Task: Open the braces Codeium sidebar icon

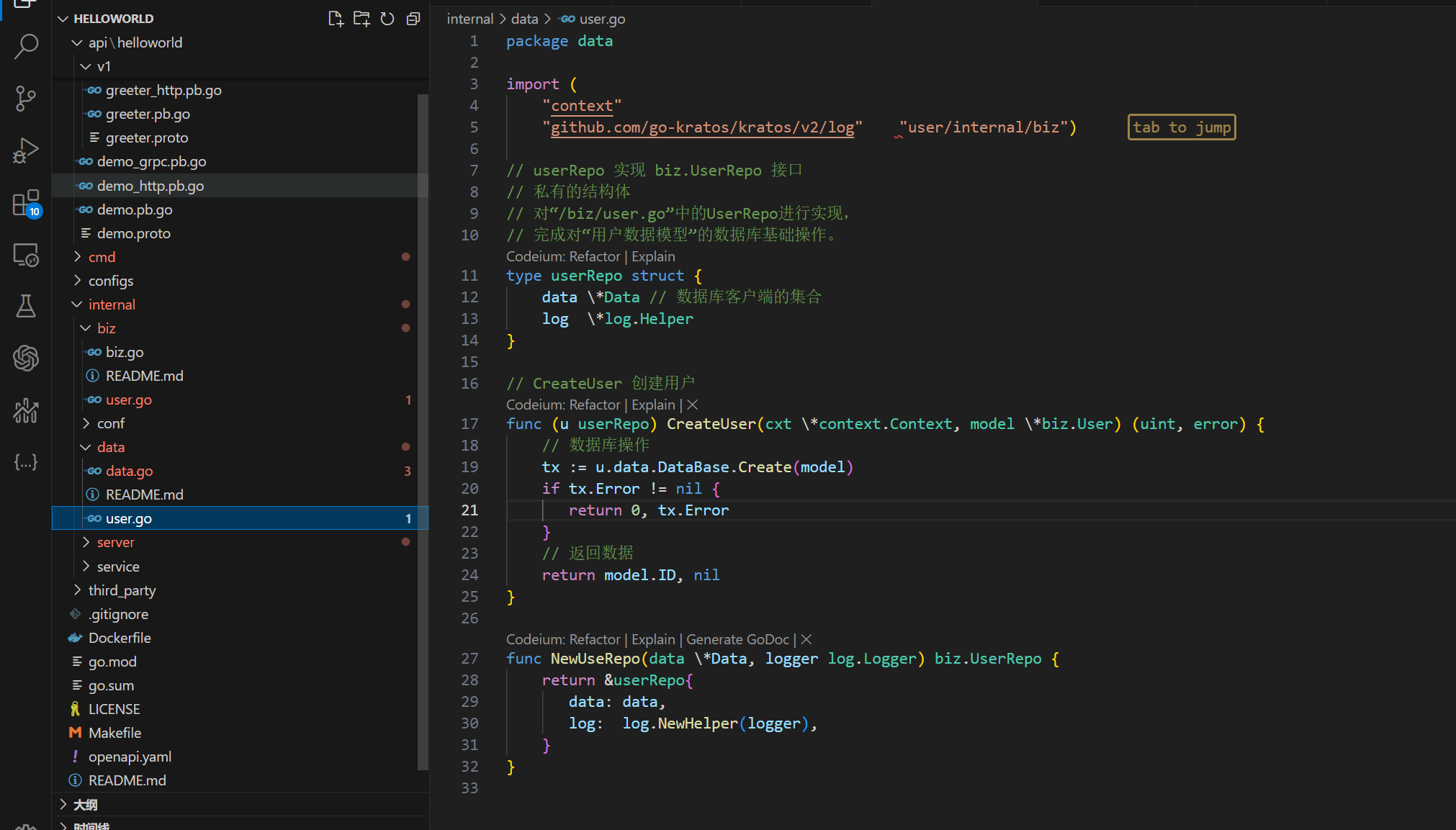Action: click(26, 462)
